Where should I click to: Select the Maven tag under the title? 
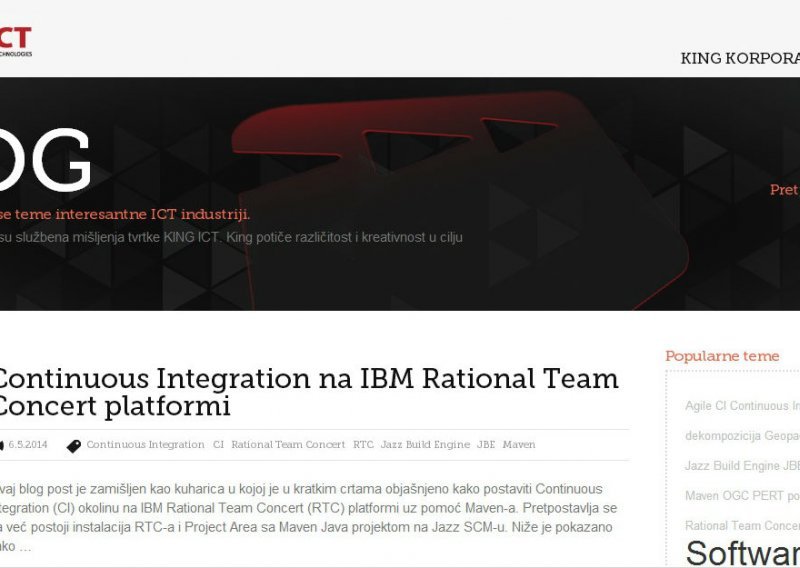[x=519, y=444]
